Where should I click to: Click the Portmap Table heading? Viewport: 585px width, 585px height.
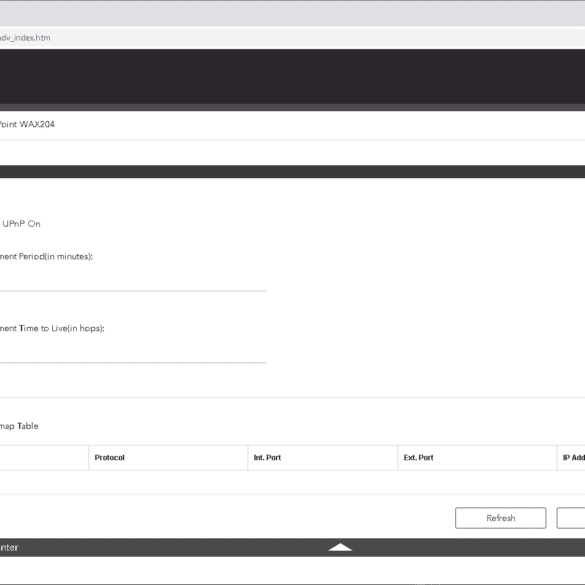(19, 426)
